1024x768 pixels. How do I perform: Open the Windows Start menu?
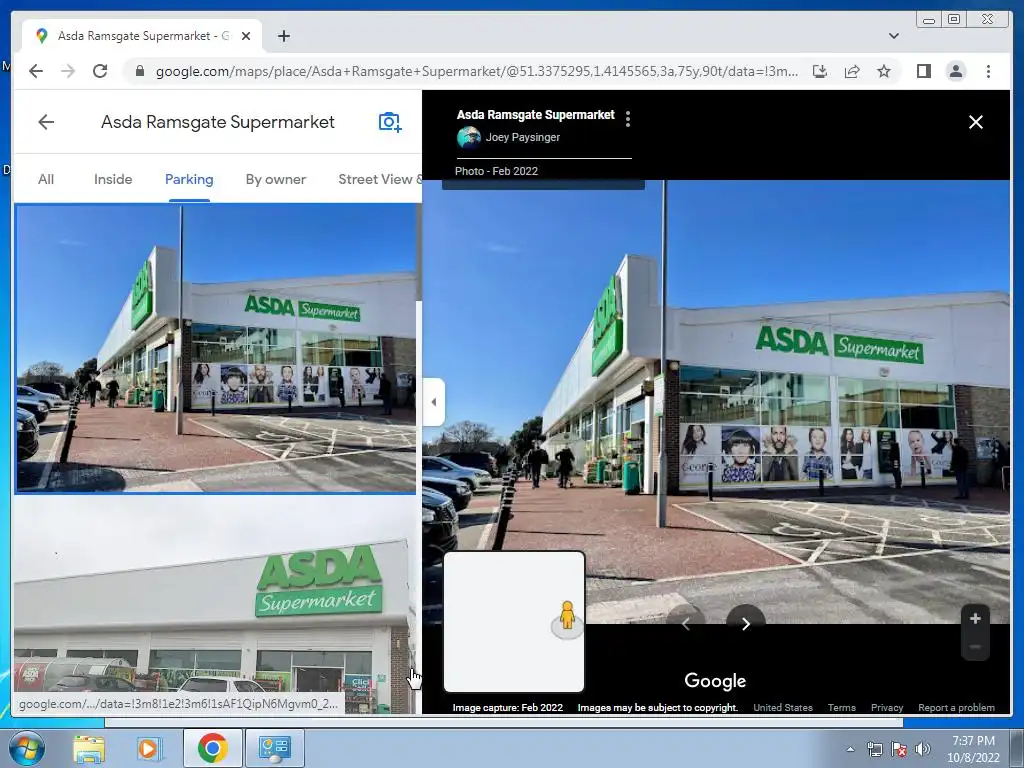click(27, 748)
